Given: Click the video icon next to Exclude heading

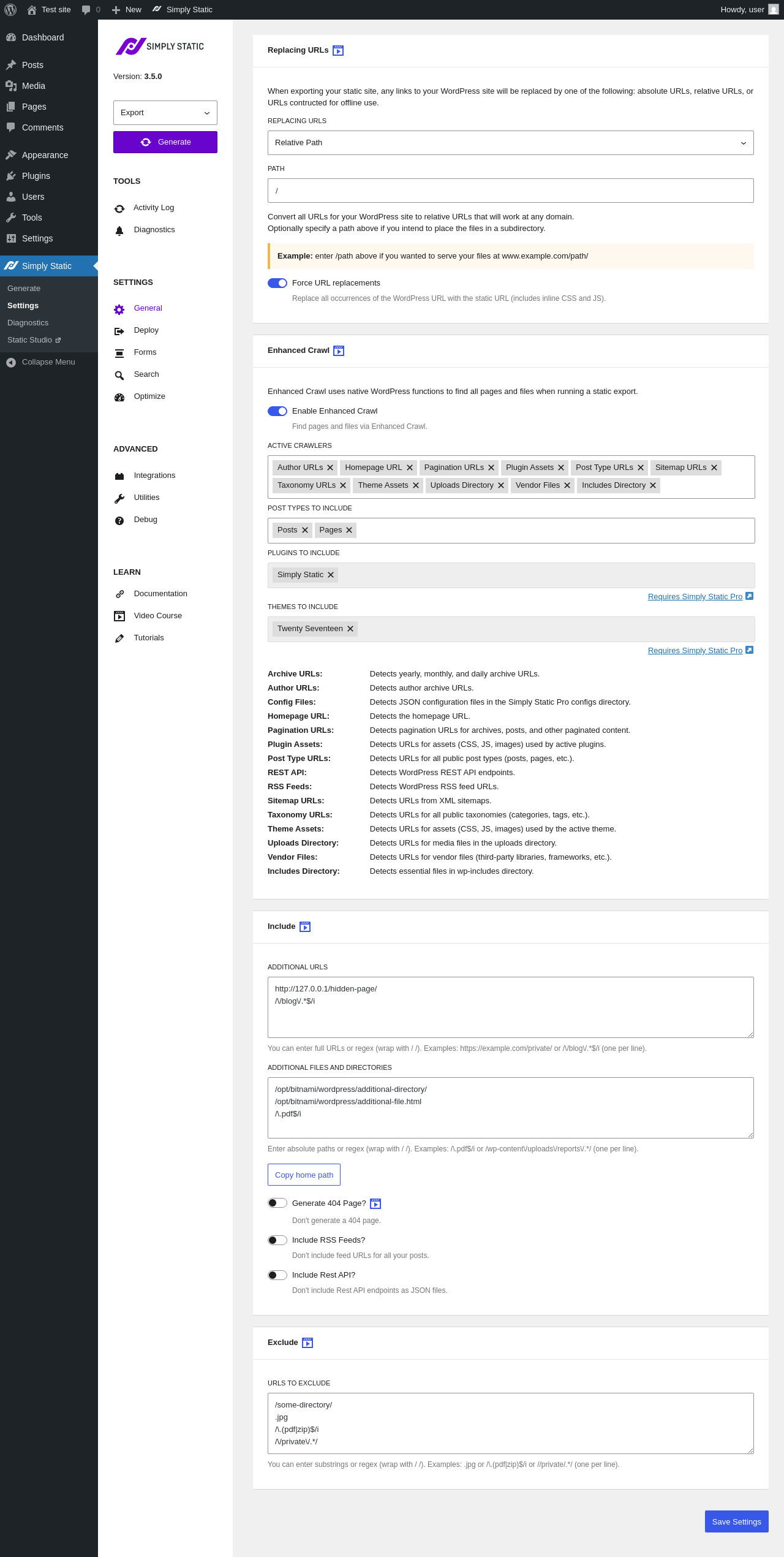Looking at the screenshot, I should coord(307,1343).
